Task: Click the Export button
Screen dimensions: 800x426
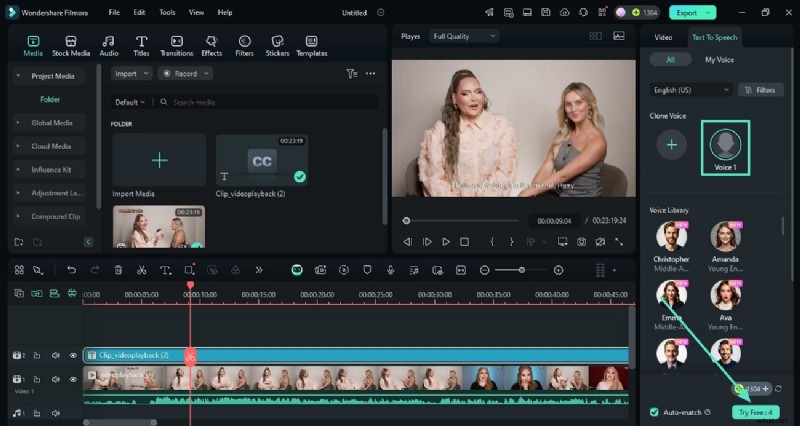Action: (687, 13)
